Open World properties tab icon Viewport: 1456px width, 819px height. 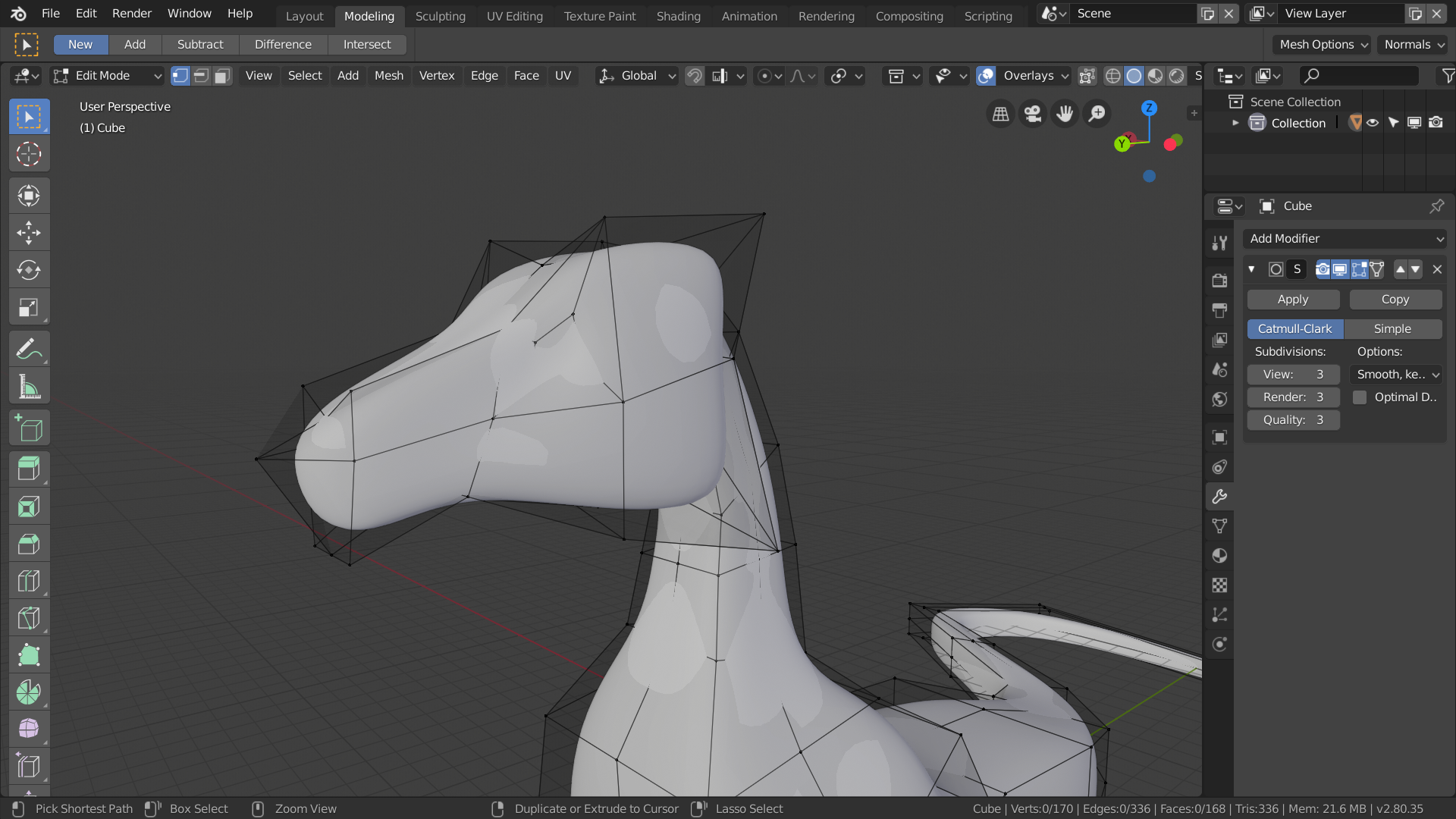pos(1219,400)
